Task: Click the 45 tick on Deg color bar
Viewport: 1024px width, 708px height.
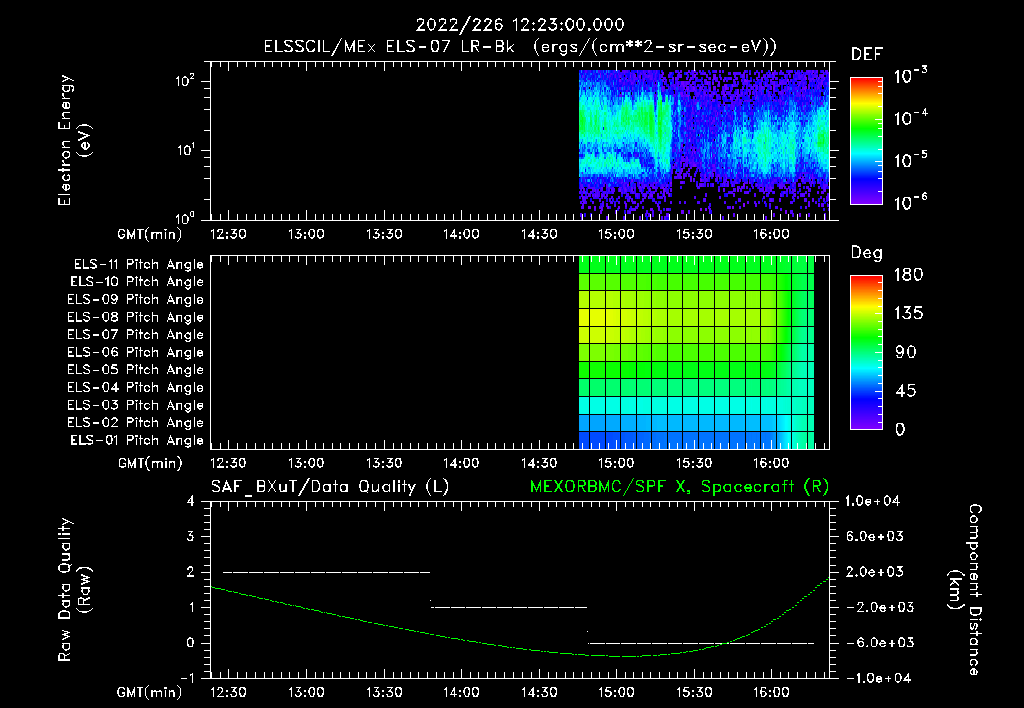Action: (x=906, y=391)
